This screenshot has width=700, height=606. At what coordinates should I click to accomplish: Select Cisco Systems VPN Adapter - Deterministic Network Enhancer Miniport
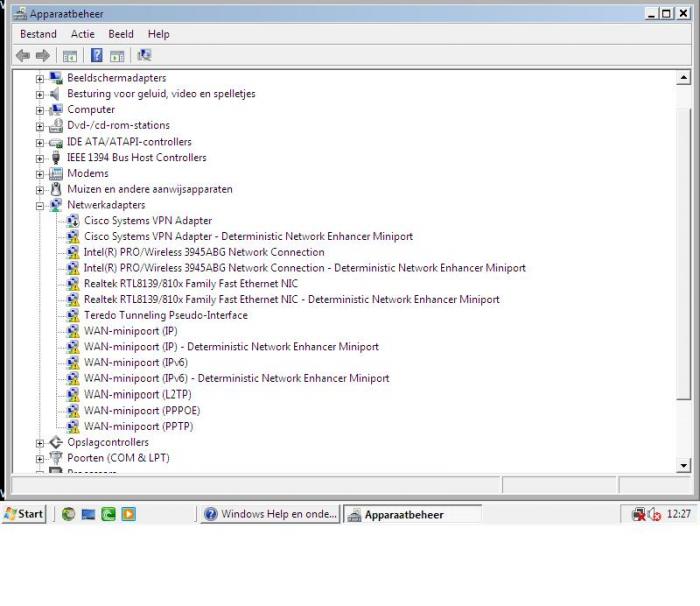tap(248, 236)
